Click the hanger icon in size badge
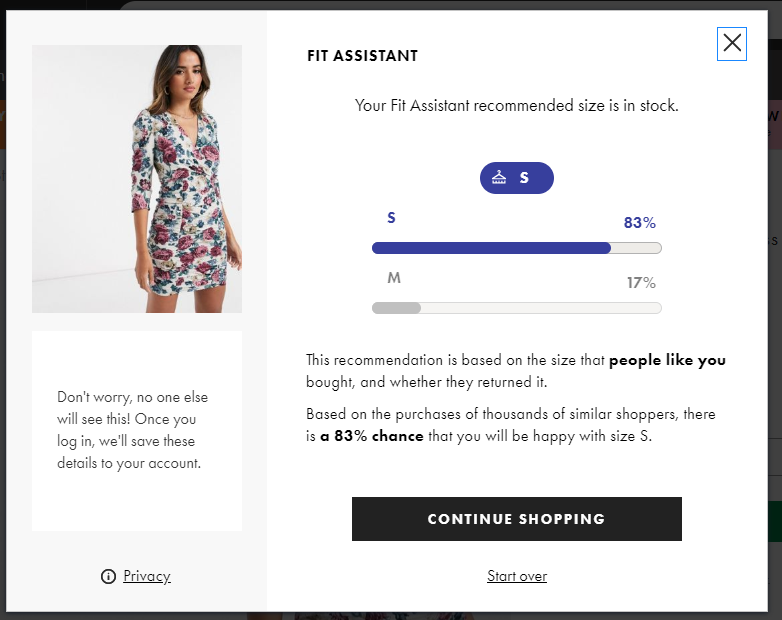Viewport: 782px width, 620px height. click(499, 178)
